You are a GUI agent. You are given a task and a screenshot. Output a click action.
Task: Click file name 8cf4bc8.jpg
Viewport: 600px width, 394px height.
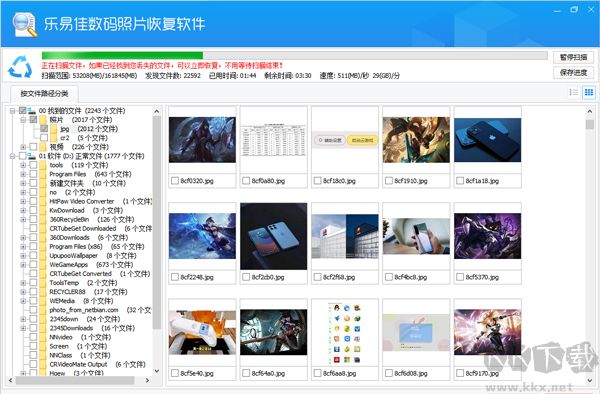click(411, 277)
